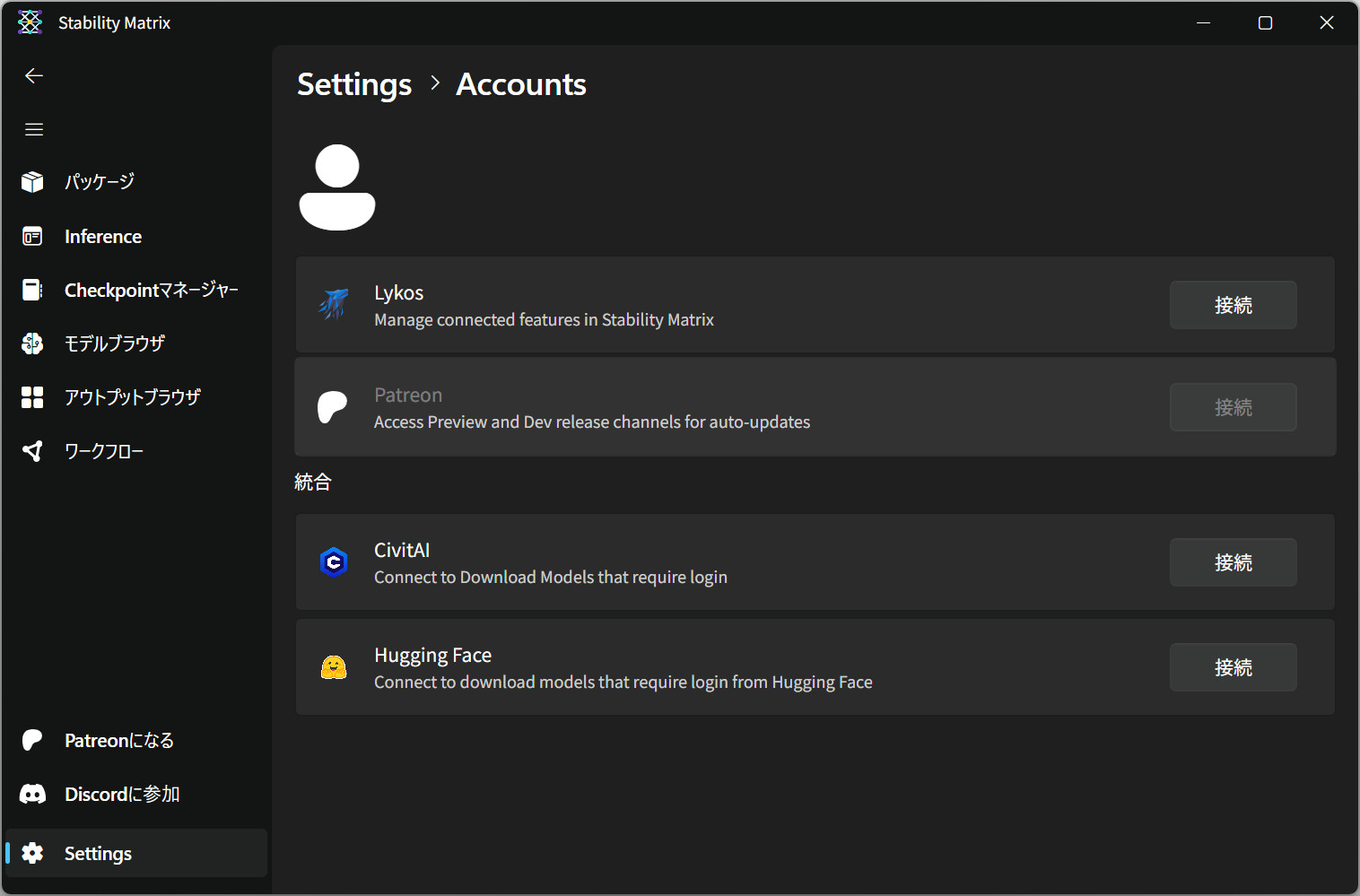Connect the Hugging Face account
This screenshot has width=1360, height=896.
click(x=1233, y=667)
